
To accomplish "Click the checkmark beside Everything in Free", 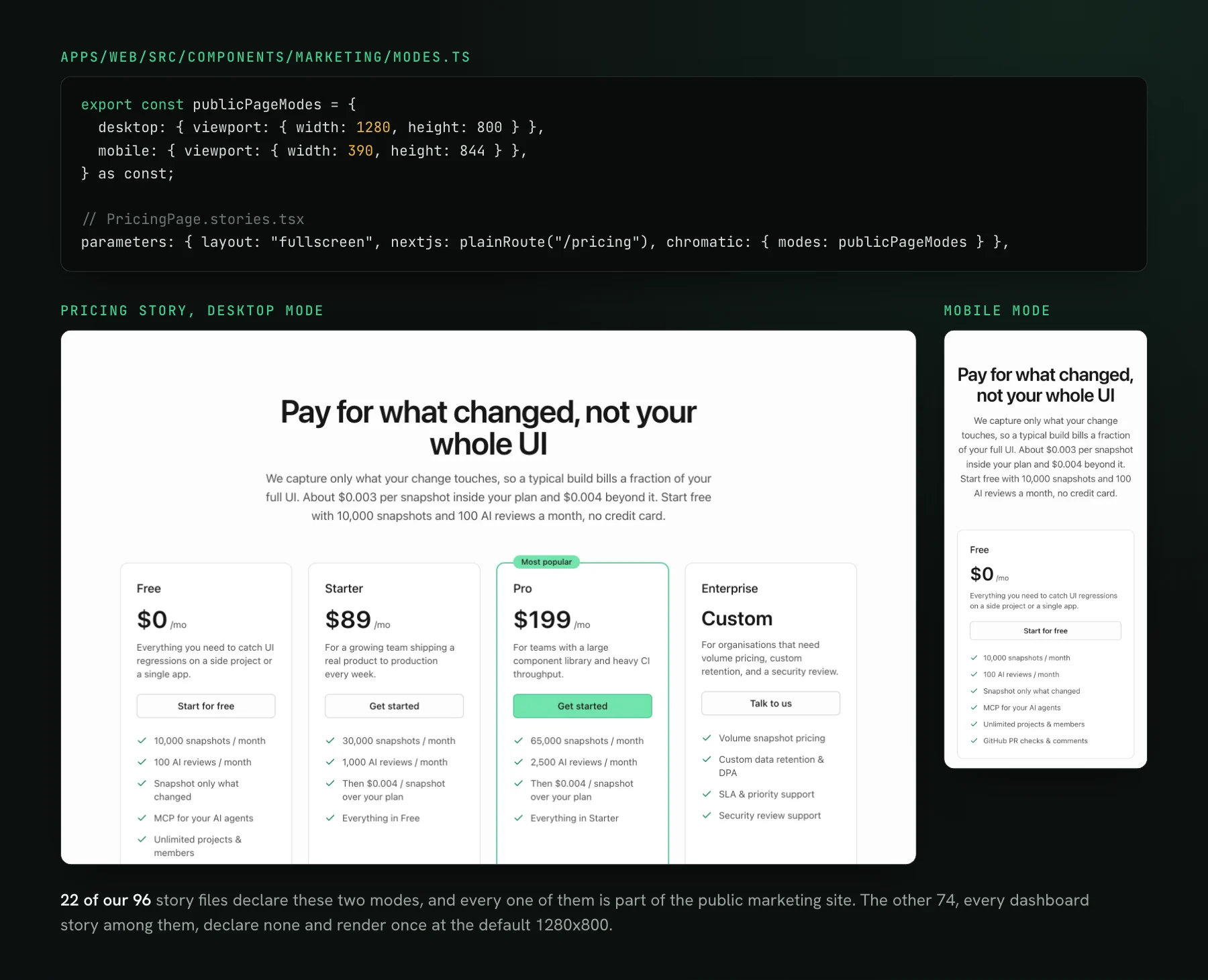I will pyautogui.click(x=330, y=818).
